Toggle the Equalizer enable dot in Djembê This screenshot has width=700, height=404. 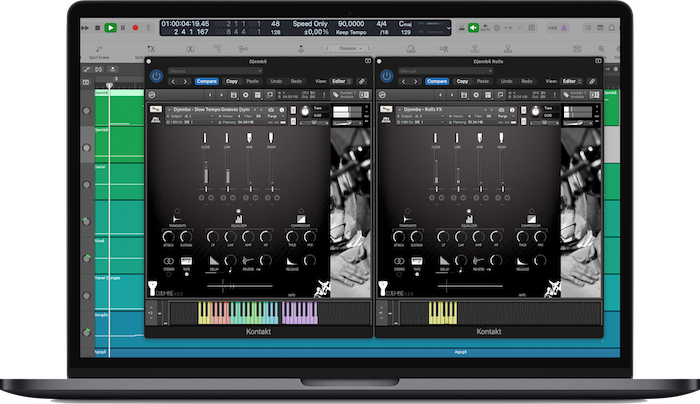pyautogui.click(x=238, y=211)
